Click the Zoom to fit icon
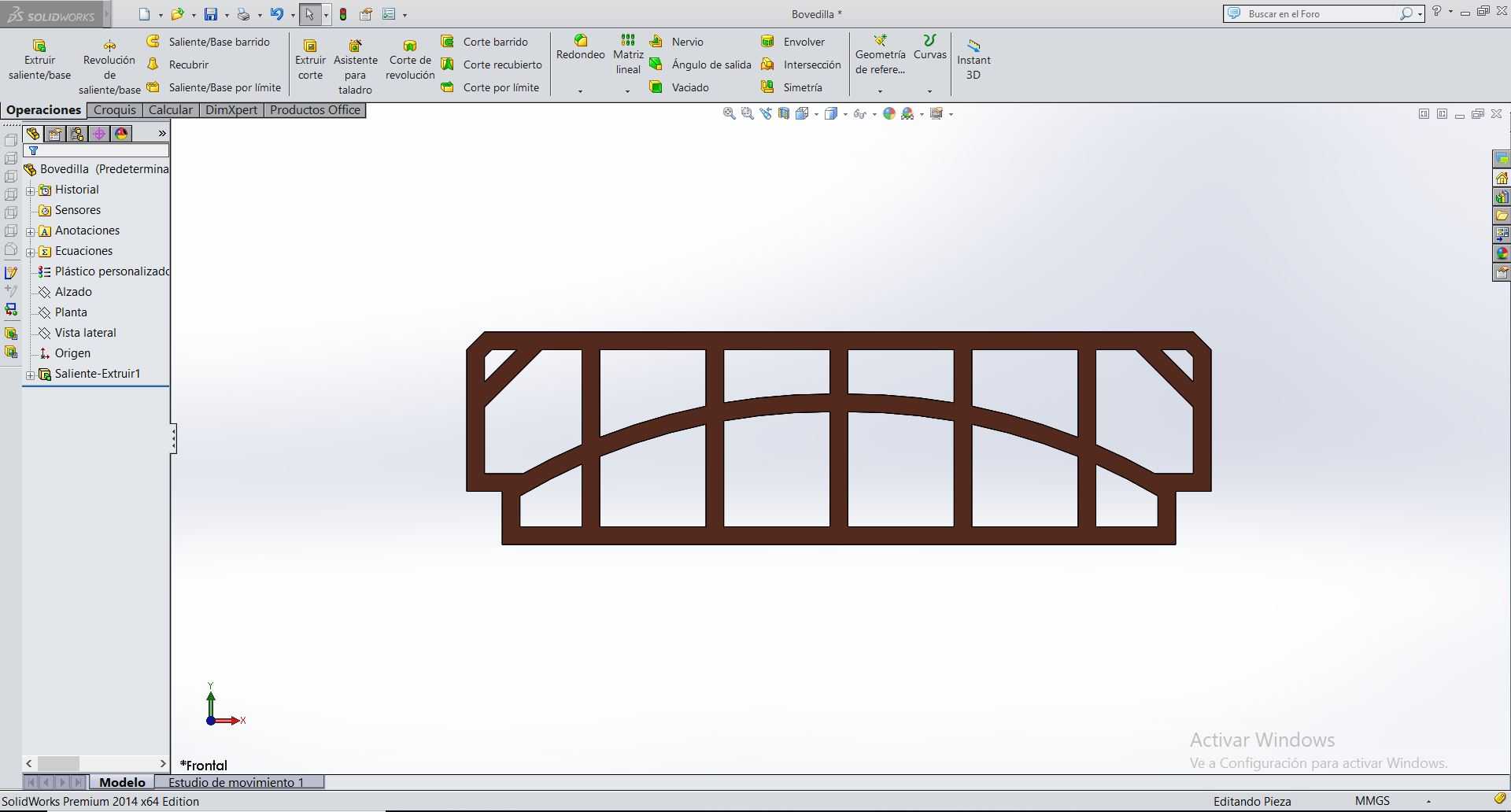The image size is (1511, 812). [x=730, y=114]
